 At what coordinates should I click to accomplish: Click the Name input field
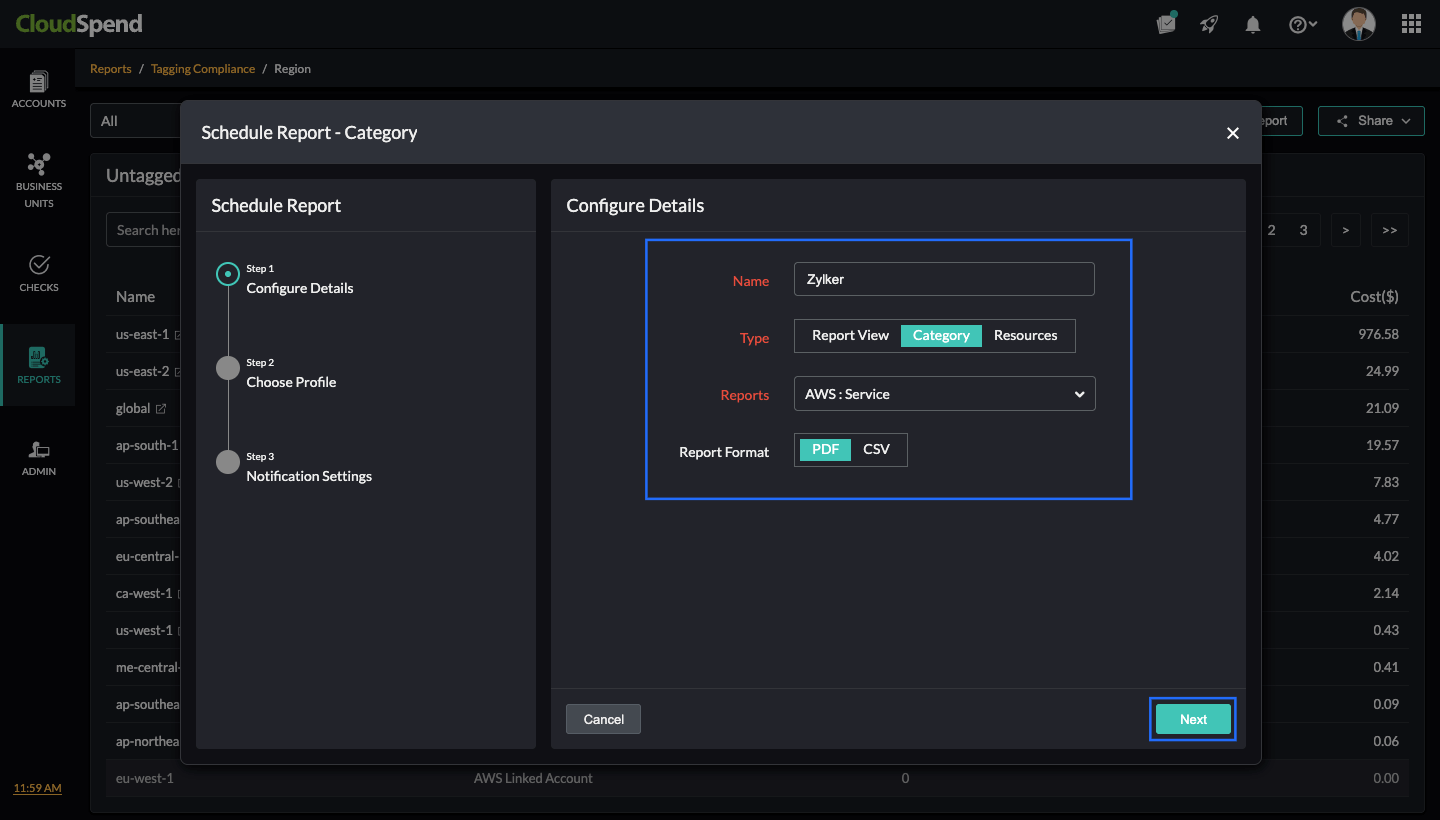944,280
